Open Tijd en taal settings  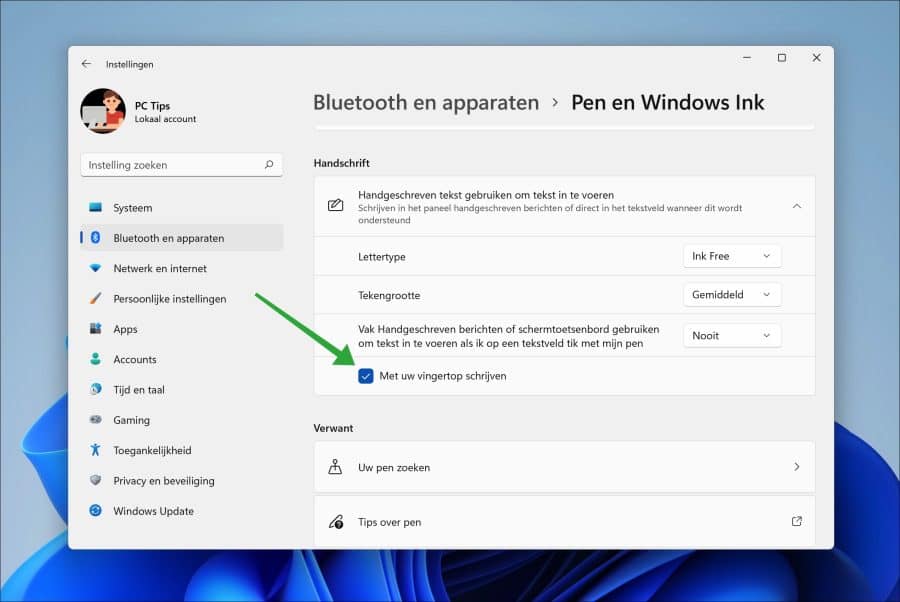coord(182,390)
